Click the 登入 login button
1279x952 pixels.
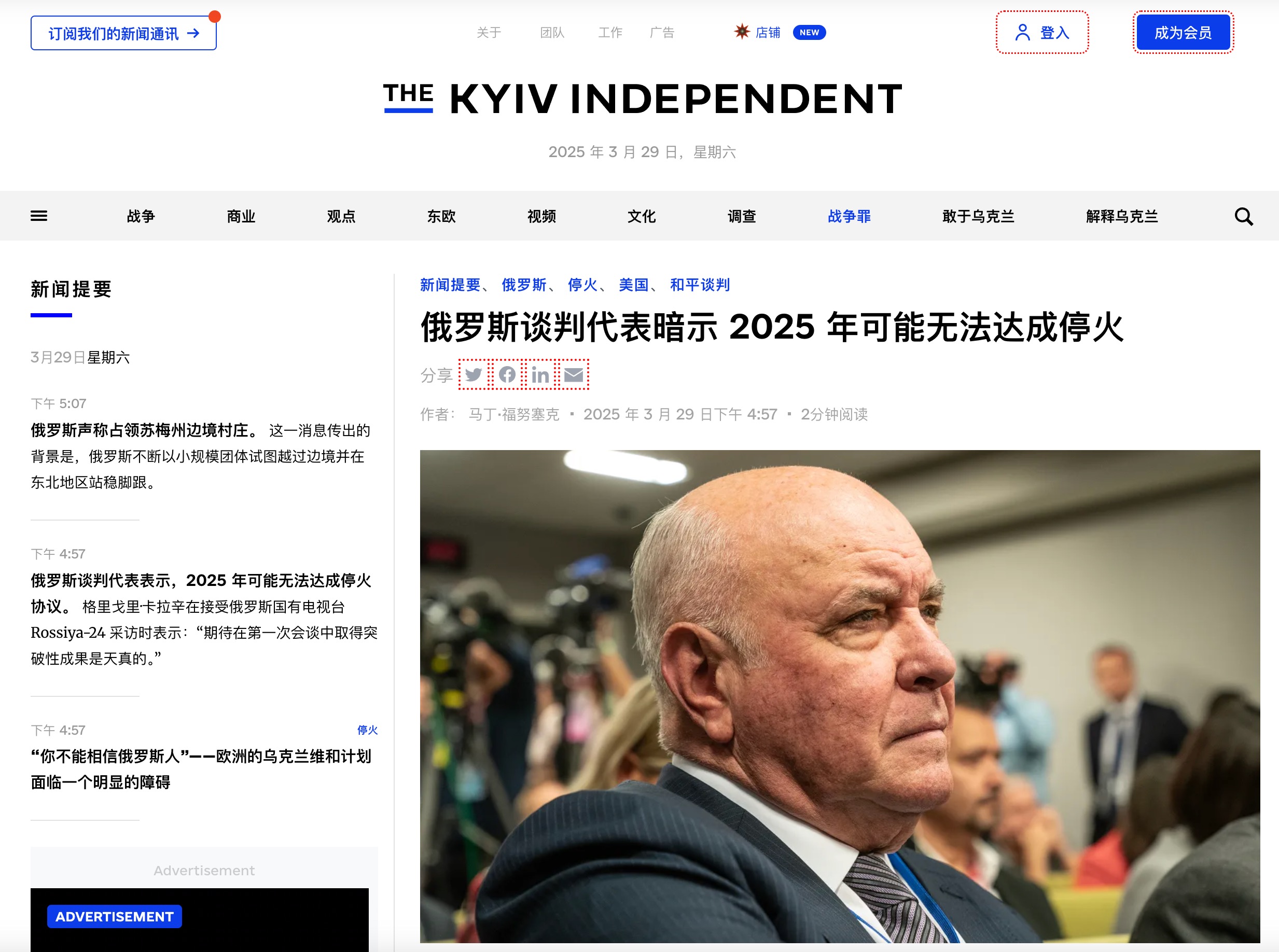[x=1042, y=32]
